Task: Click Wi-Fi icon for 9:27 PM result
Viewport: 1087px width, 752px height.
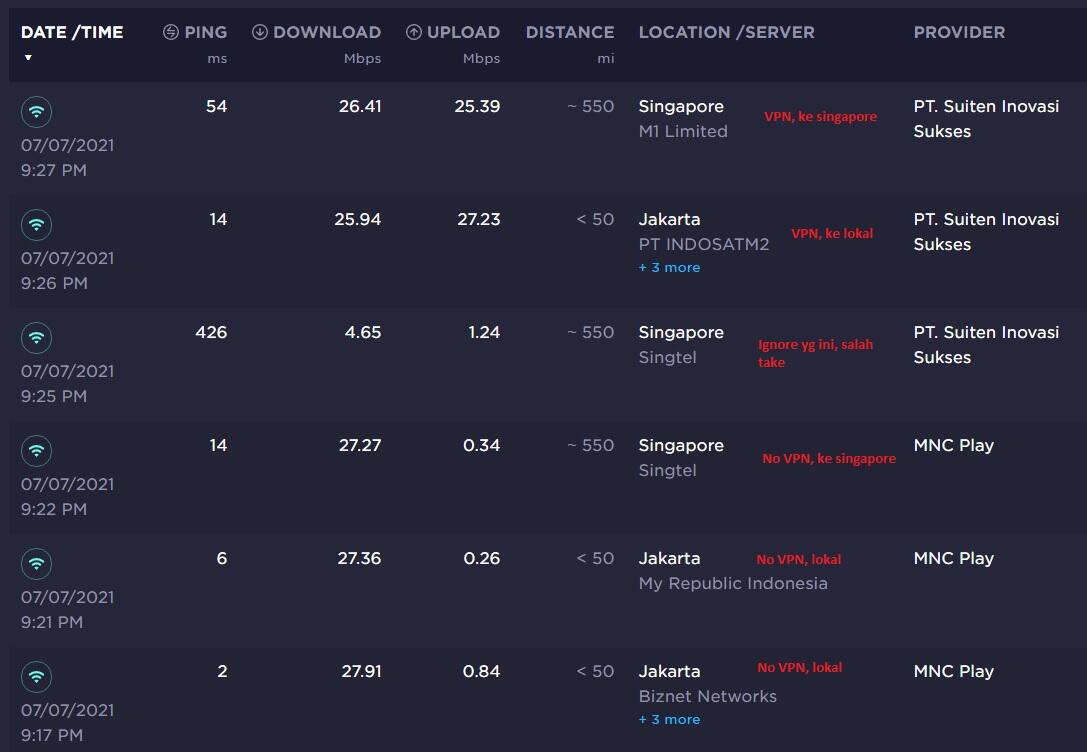Action: [37, 112]
